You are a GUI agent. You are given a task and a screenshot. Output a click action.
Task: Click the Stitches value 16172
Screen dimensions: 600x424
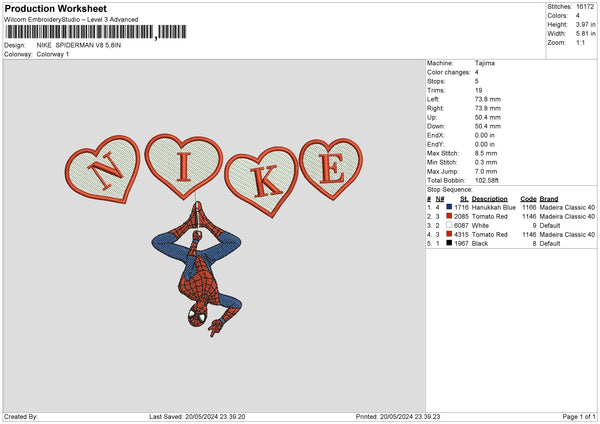585,7
